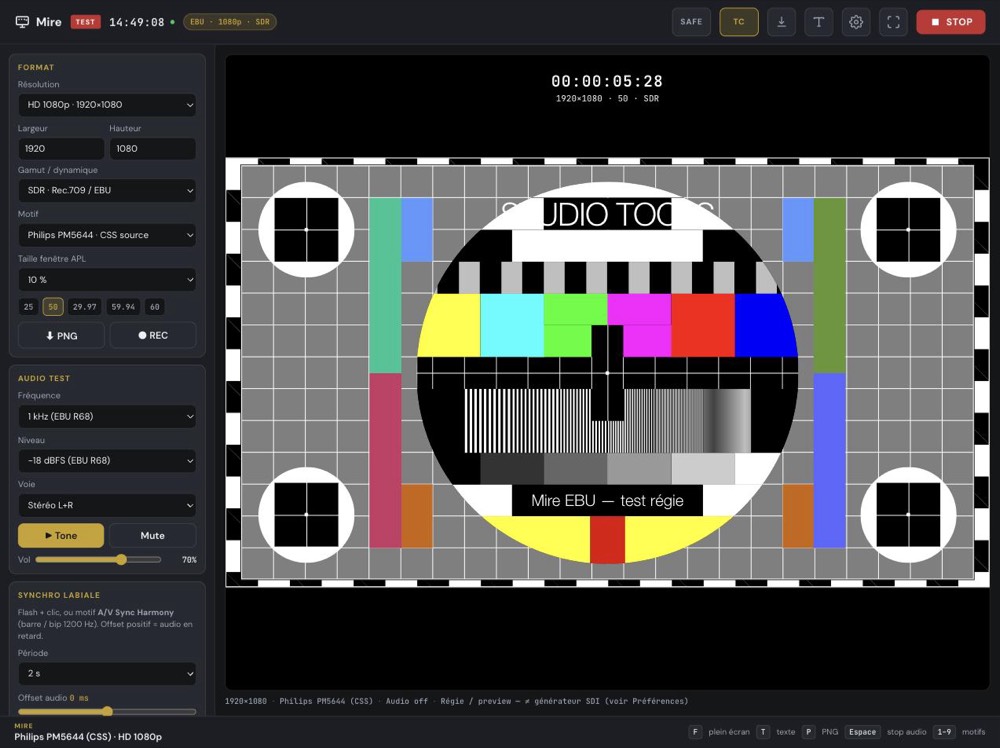
Task: Click the timecode 00:00:05:28 overlay
Action: click(x=607, y=81)
